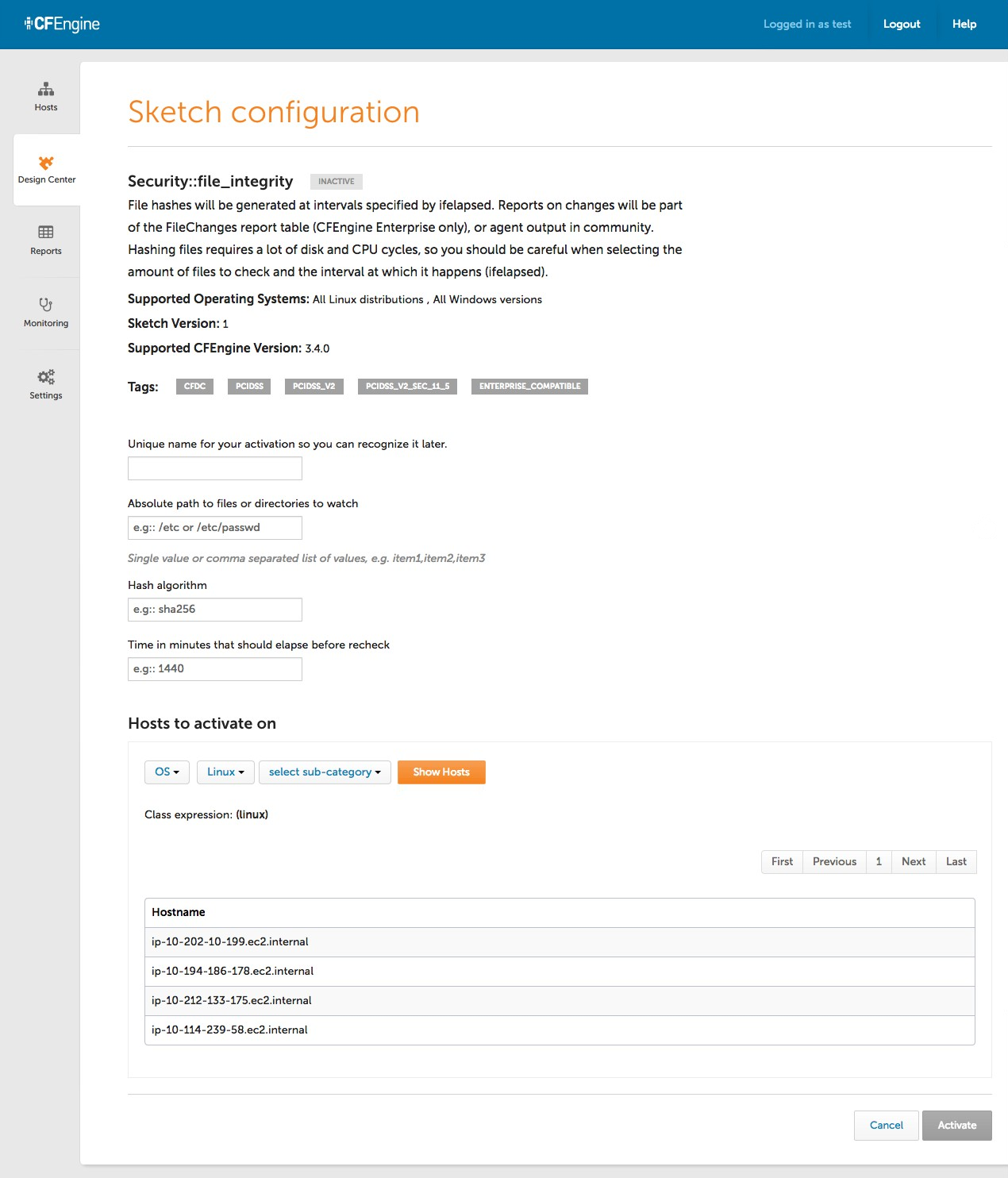Click the Hash algorithm input field
The height and width of the screenshot is (1178, 1008).
(215, 610)
